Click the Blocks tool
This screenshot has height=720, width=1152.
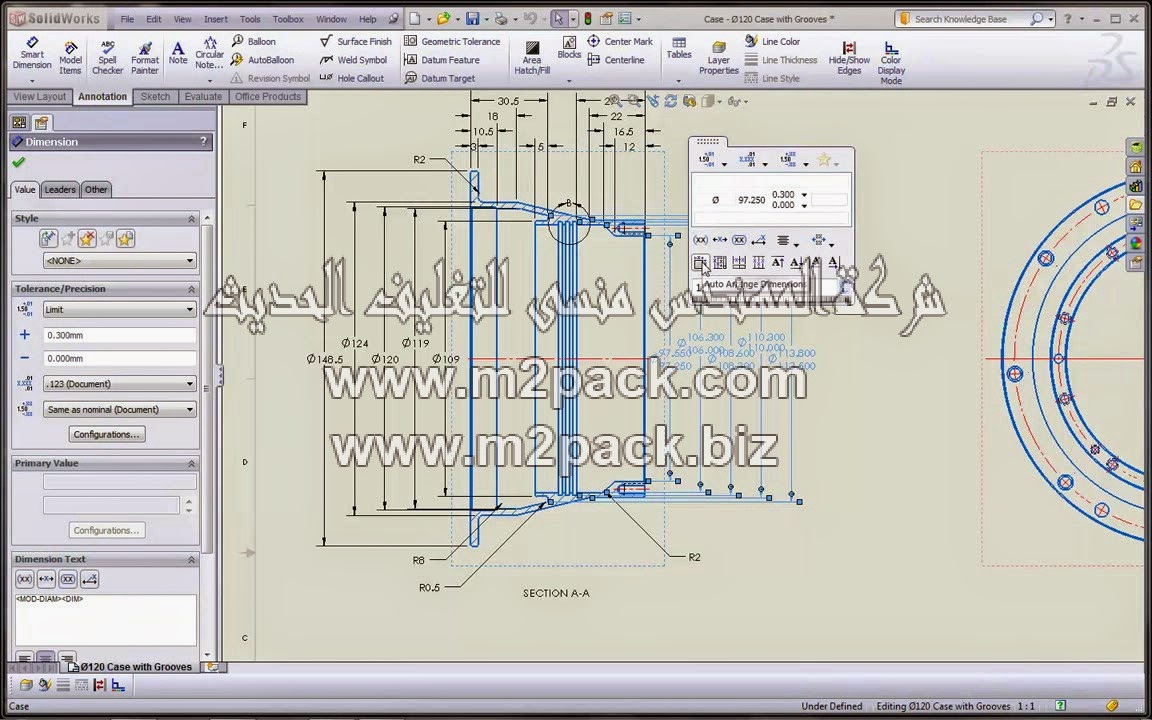click(569, 48)
